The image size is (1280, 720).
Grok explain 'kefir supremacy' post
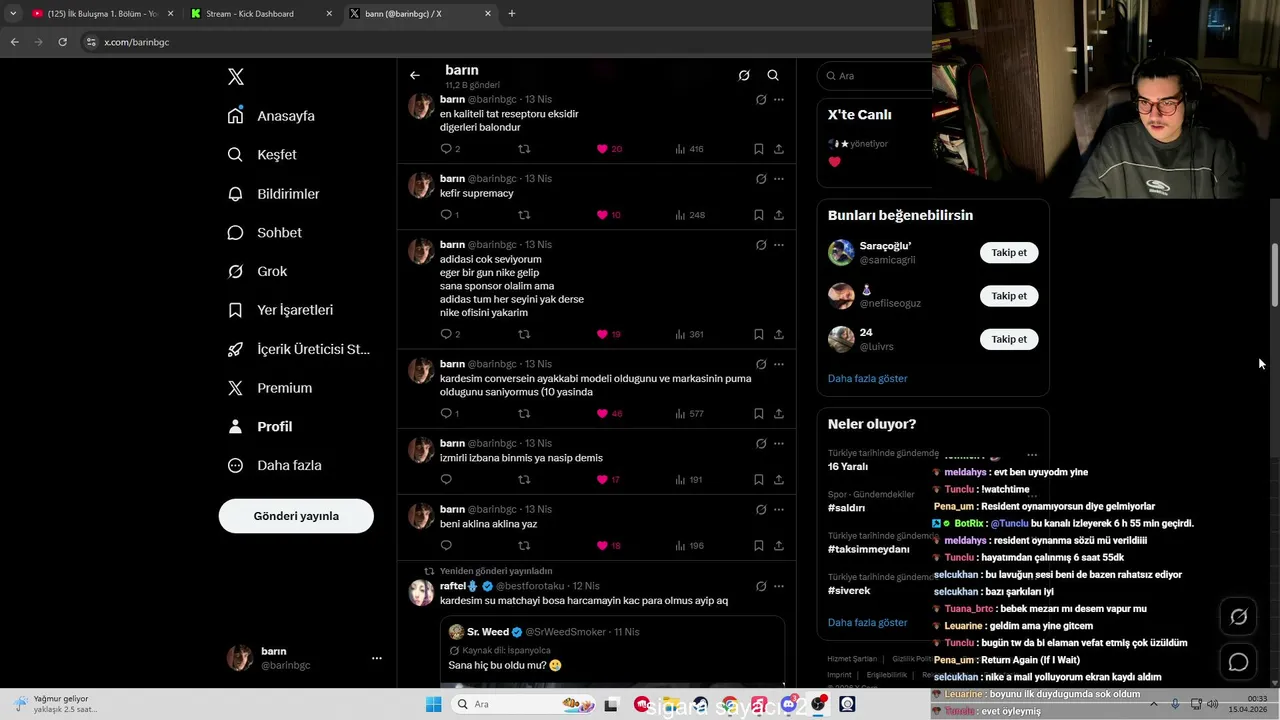(761, 179)
